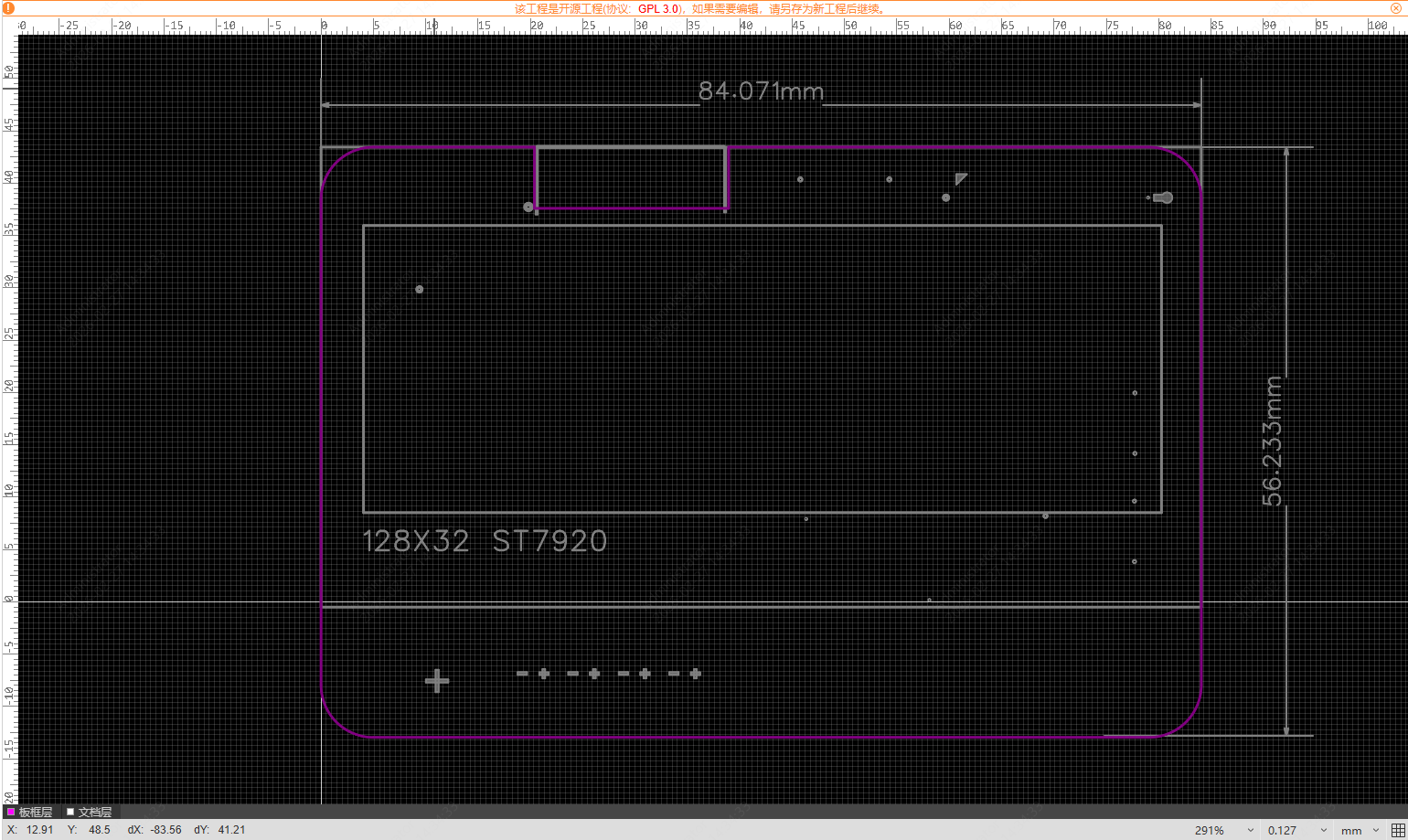Select the 56.233mm height dimension label

[1272, 441]
